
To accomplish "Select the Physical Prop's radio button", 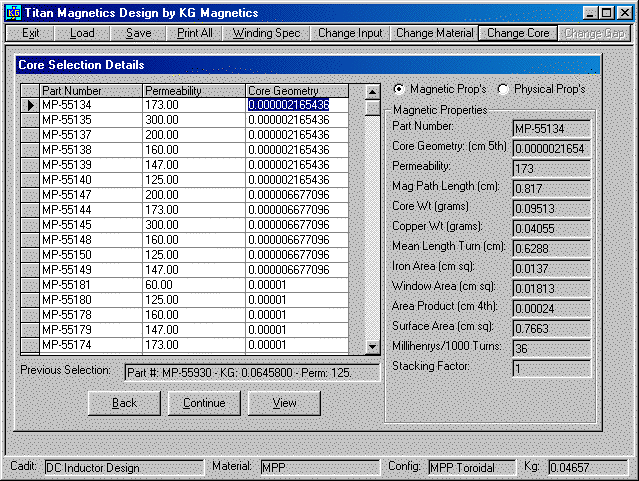I will coord(503,89).
